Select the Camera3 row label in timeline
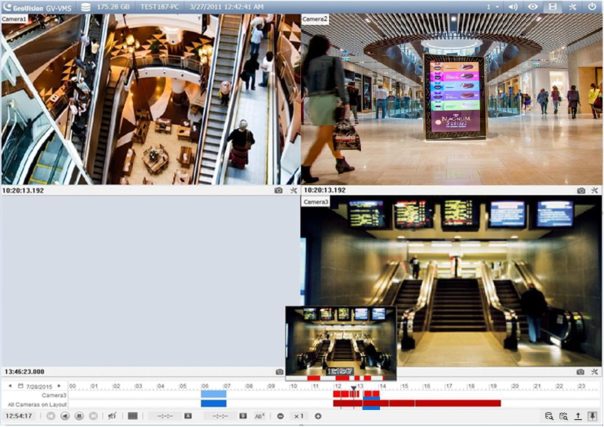 click(54, 395)
